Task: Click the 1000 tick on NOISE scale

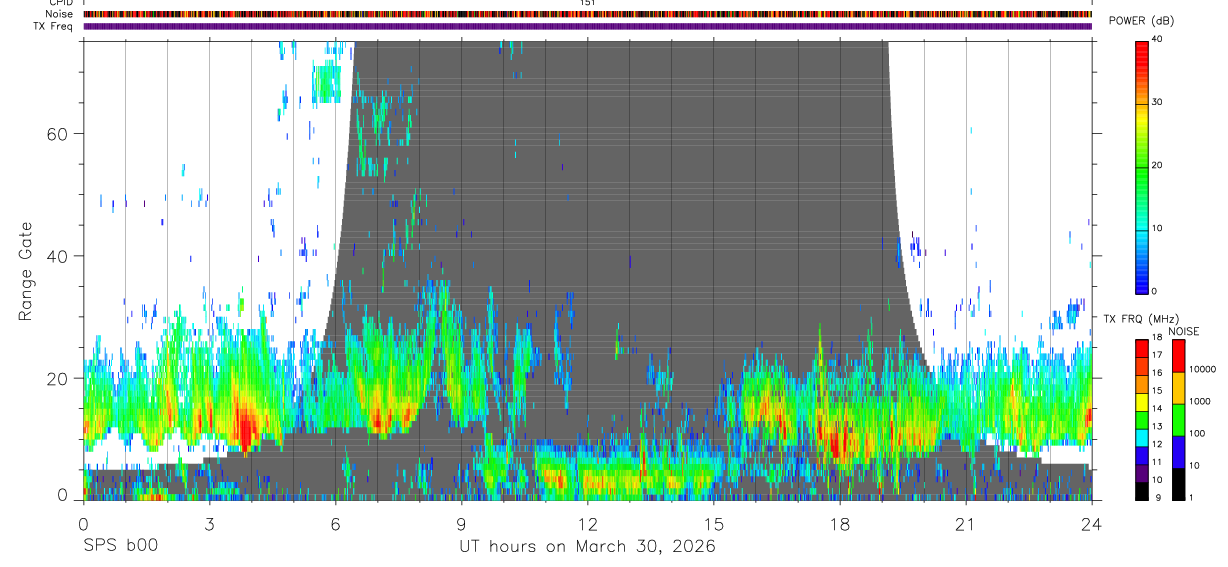Action: pyautogui.click(x=1200, y=401)
